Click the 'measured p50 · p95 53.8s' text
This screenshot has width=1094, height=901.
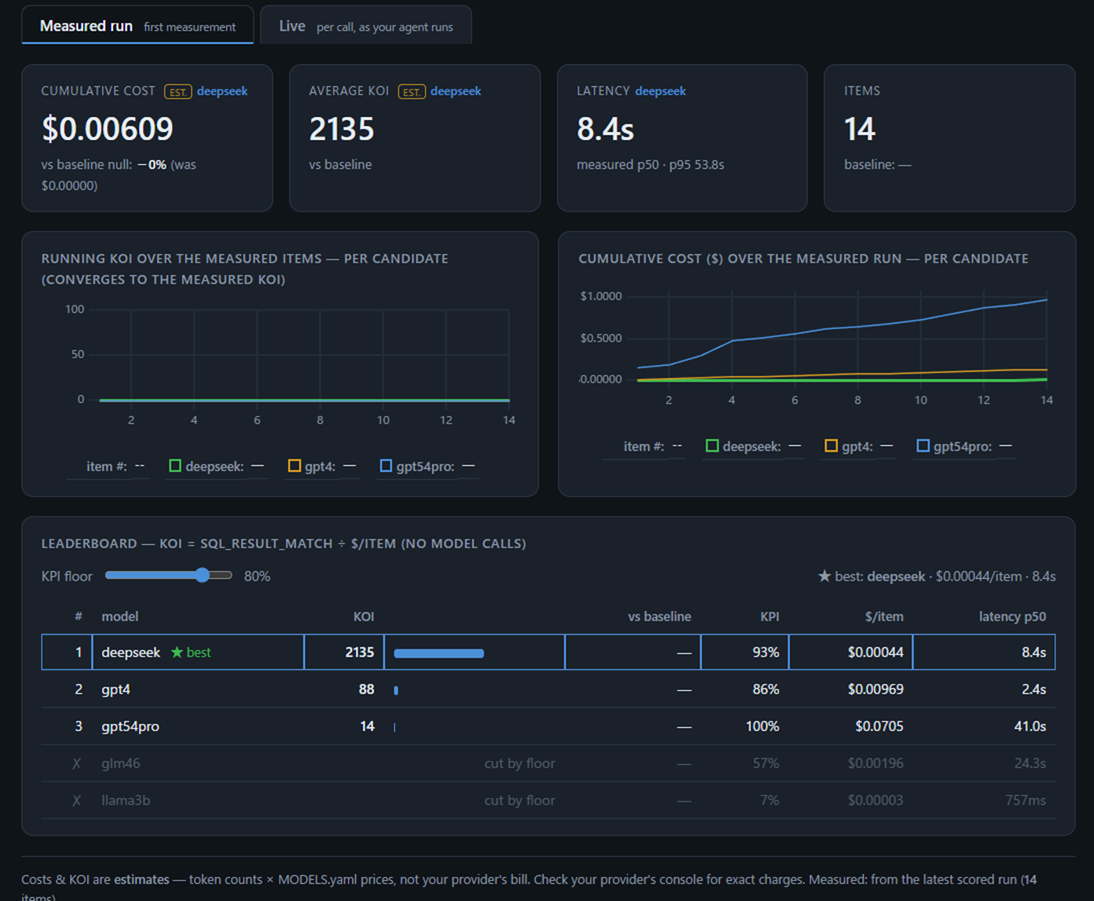click(x=650, y=165)
